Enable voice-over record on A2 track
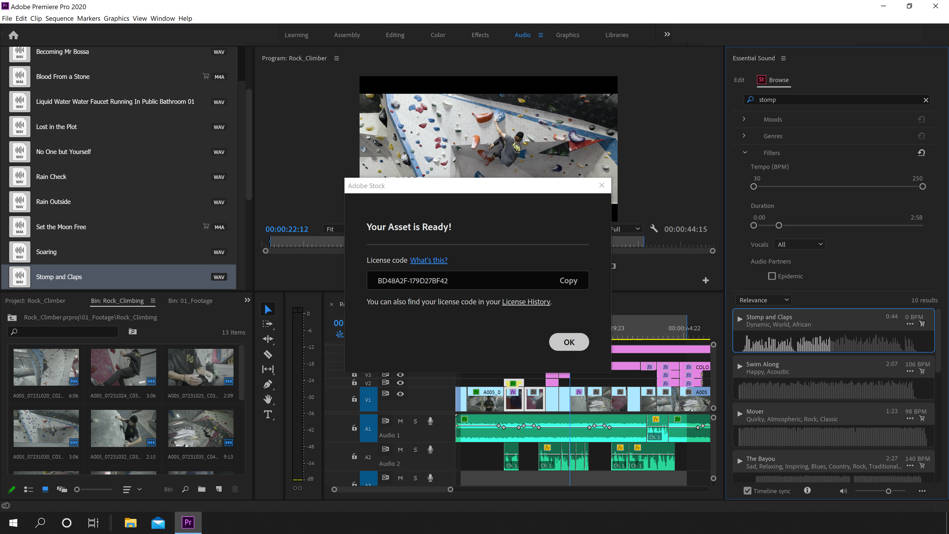The width and height of the screenshot is (949, 534). click(430, 449)
